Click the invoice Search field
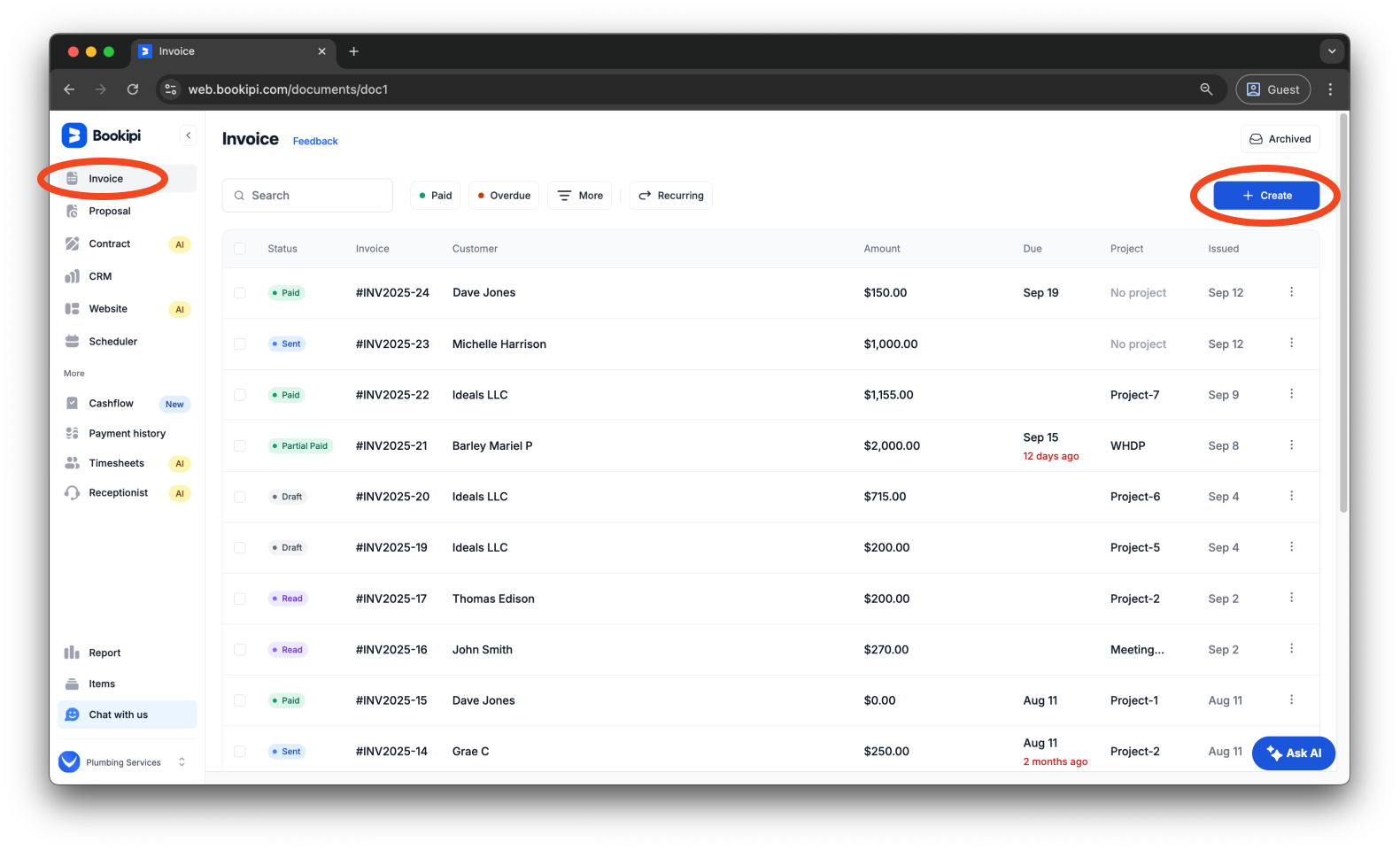The width and height of the screenshot is (1400, 850). point(307,196)
